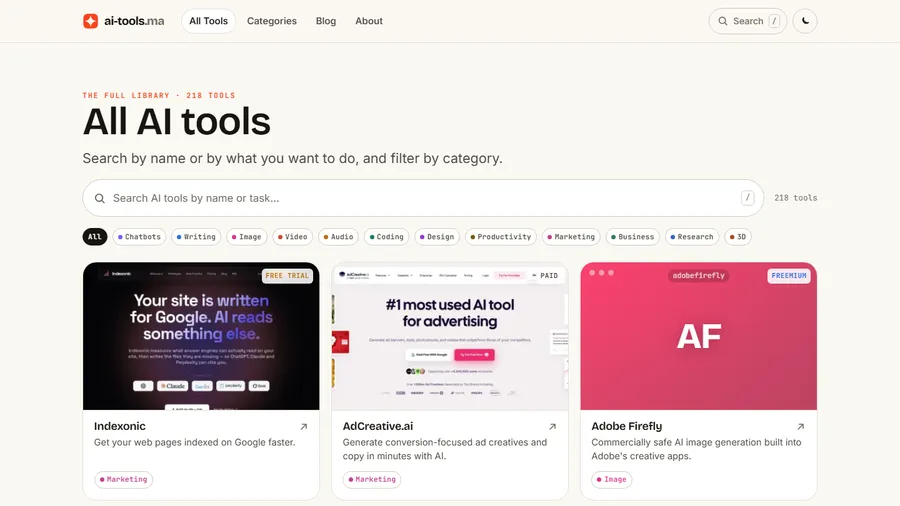Viewport: 900px width, 506px height.
Task: Click Adobe Firefly external link arrow icon
Action: click(x=801, y=427)
